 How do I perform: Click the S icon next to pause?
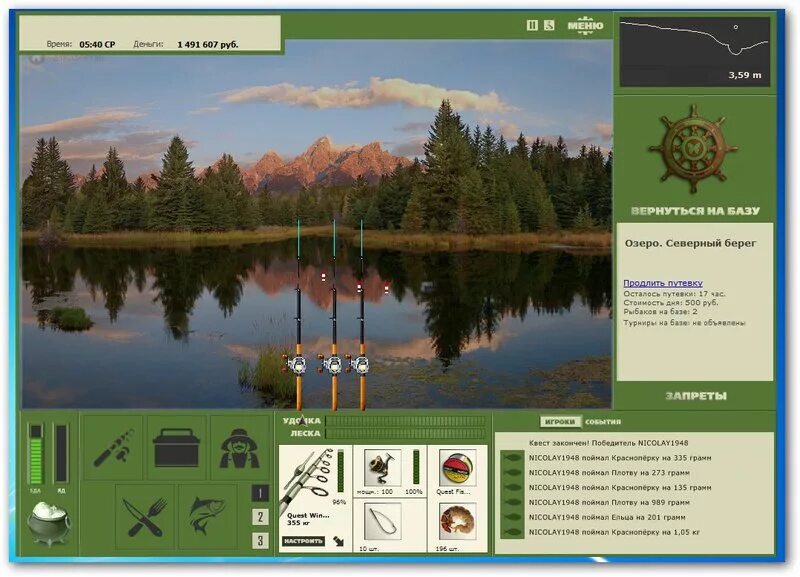(549, 25)
